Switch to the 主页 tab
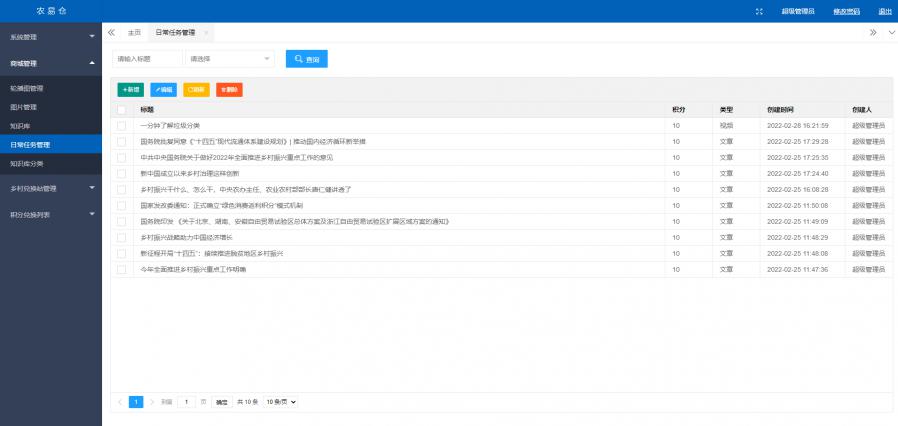Viewport: 898px width, 426px height. click(134, 33)
